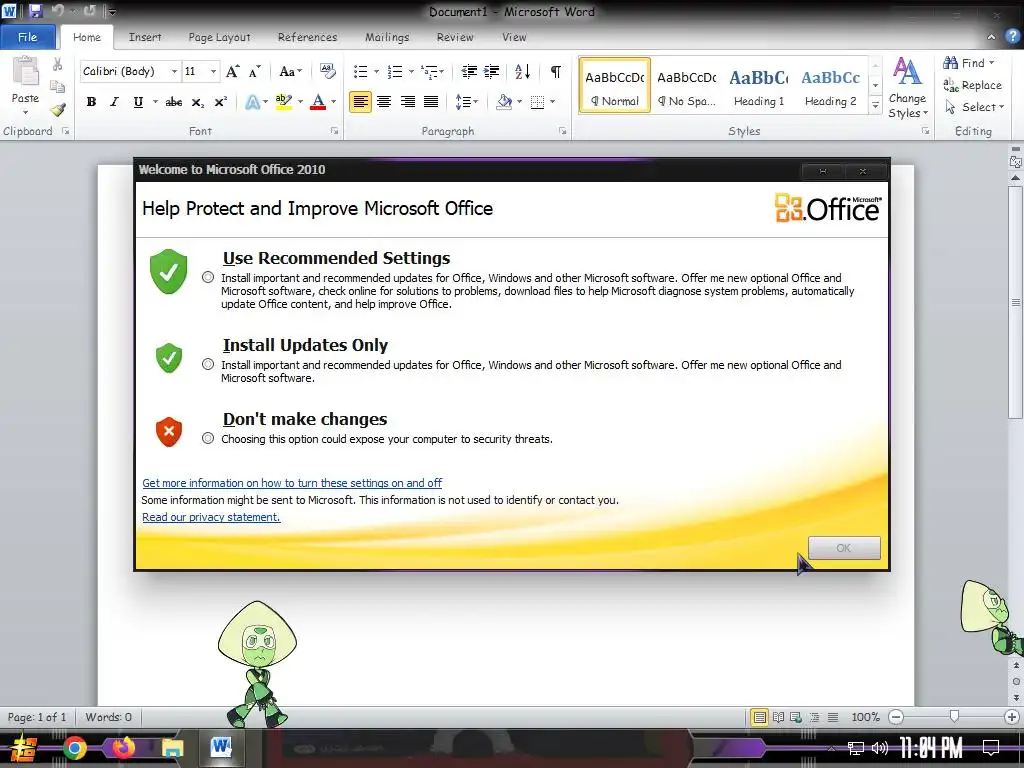Align text right
This screenshot has width=1024, height=768.
point(408,102)
